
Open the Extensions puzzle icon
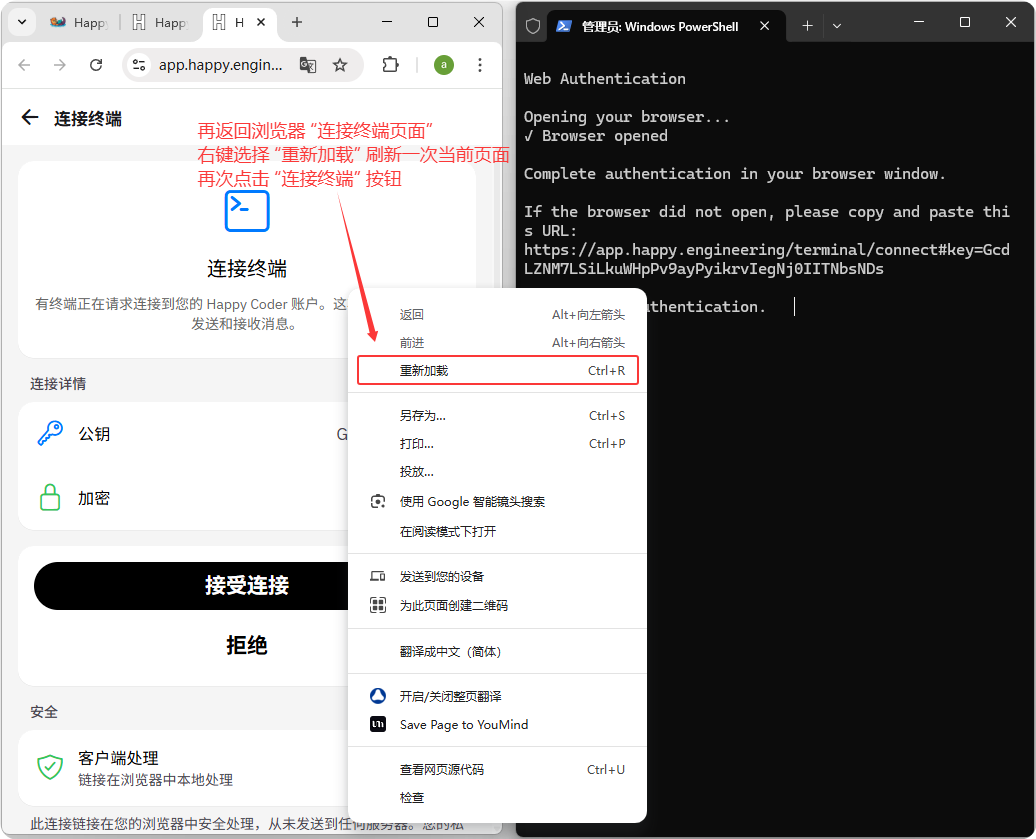(391, 65)
